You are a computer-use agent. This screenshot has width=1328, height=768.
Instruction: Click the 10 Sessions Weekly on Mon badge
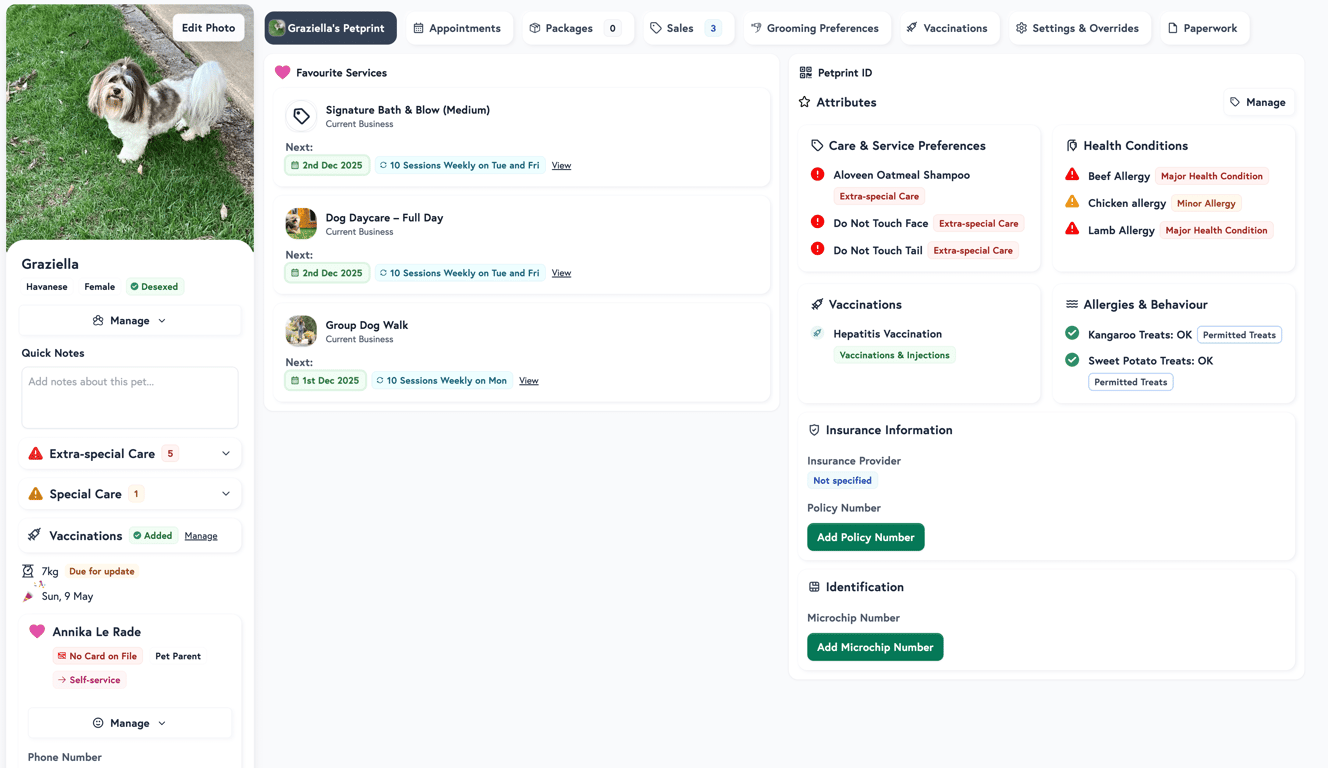click(442, 381)
